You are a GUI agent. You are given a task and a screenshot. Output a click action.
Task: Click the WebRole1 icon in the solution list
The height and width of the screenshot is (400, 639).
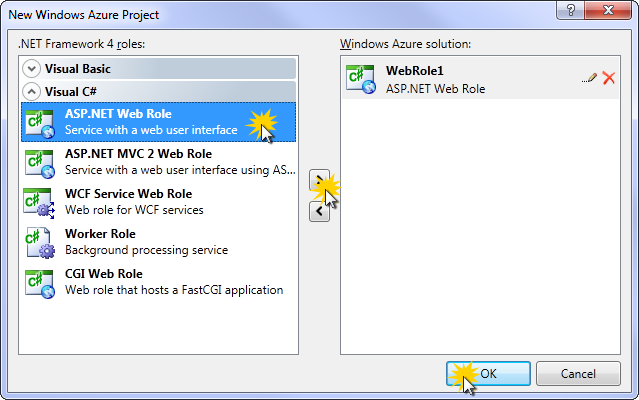coord(361,79)
